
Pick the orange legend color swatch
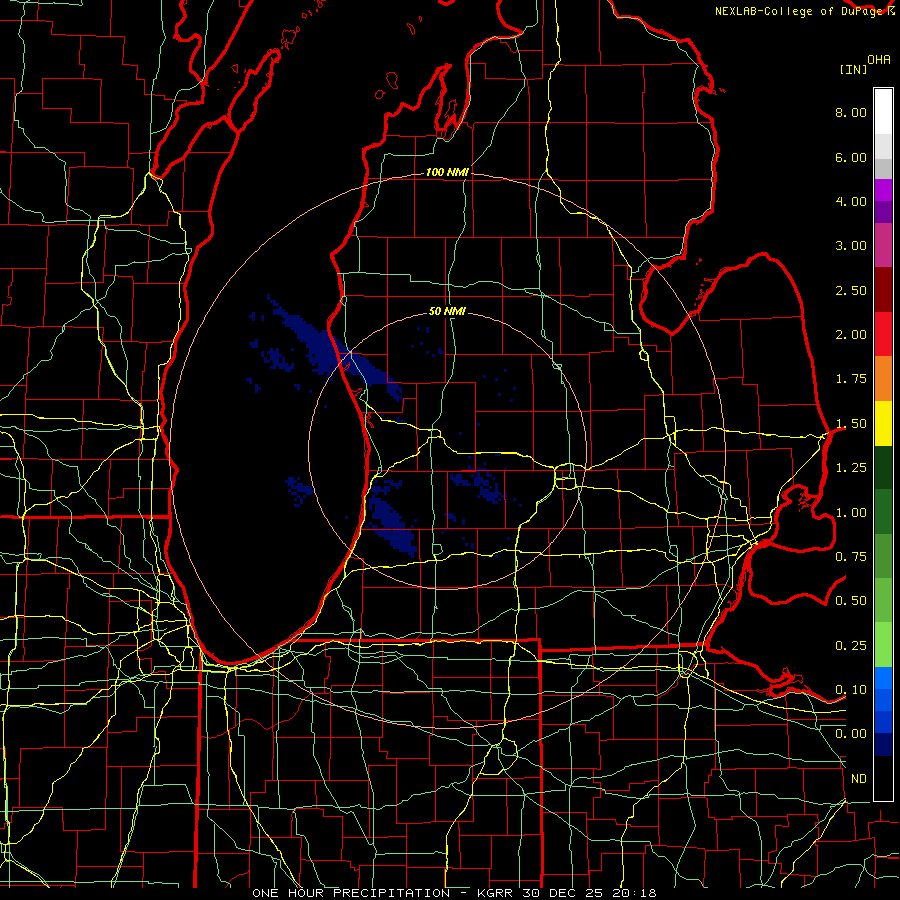point(883,379)
